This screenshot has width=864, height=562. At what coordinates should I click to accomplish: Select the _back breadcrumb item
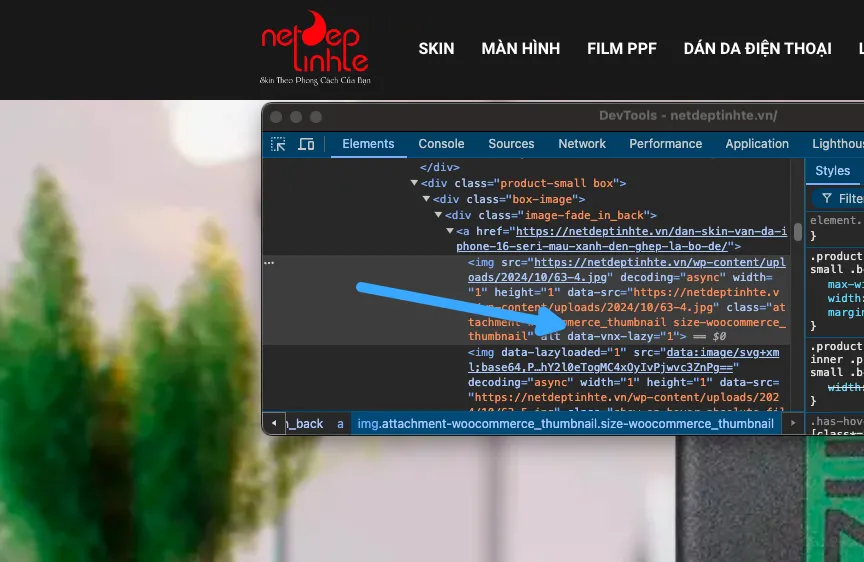(305, 424)
